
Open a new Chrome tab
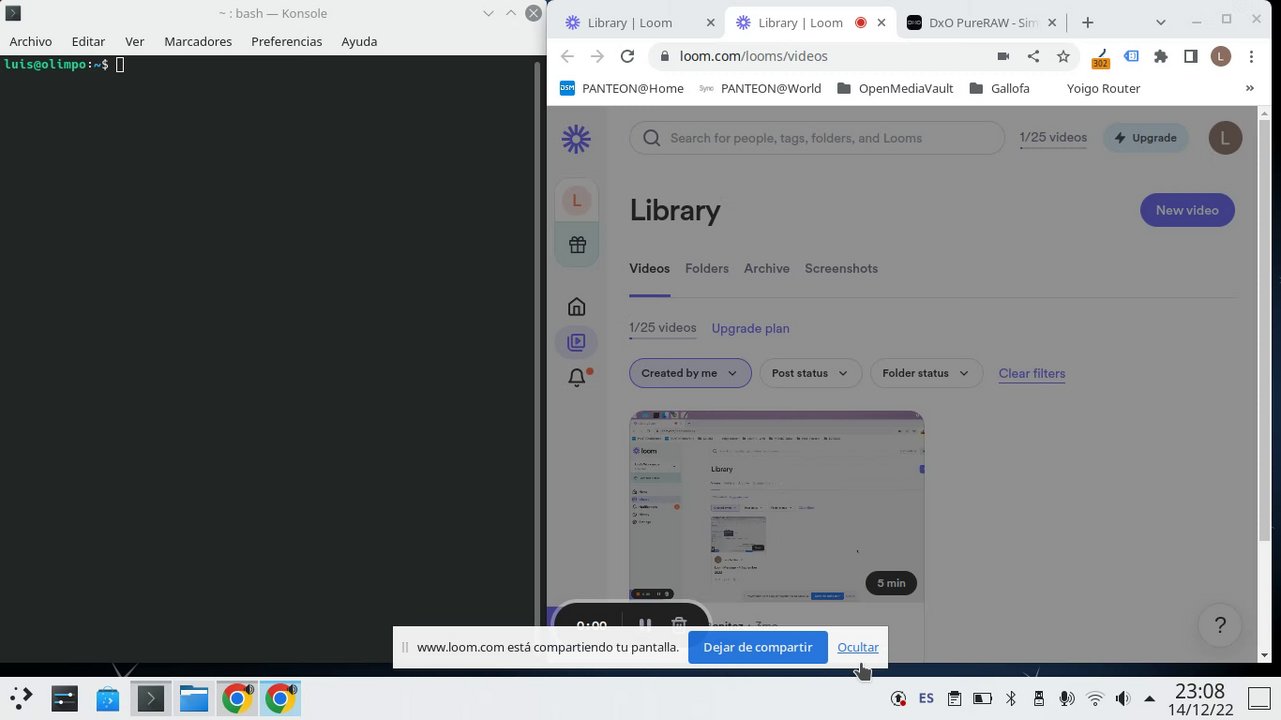point(1087,22)
